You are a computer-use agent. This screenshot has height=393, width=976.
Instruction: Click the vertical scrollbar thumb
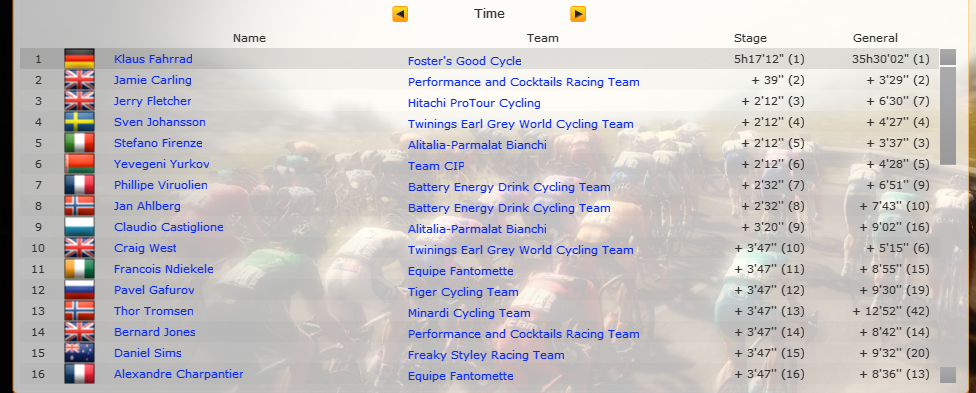947,116
